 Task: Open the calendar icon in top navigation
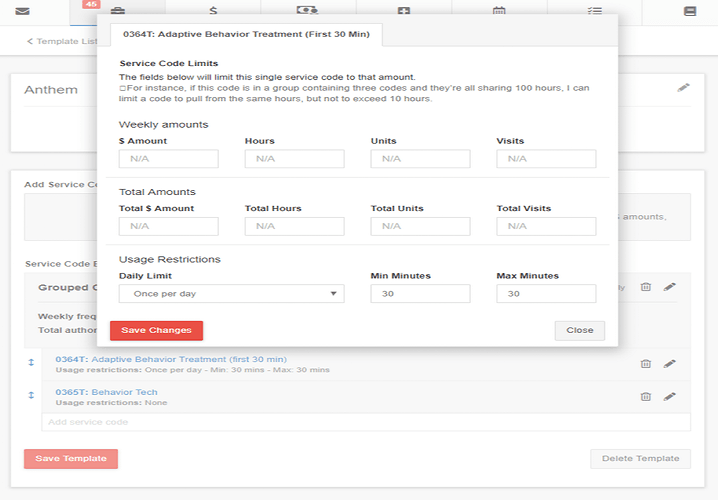pyautogui.click(x=499, y=11)
